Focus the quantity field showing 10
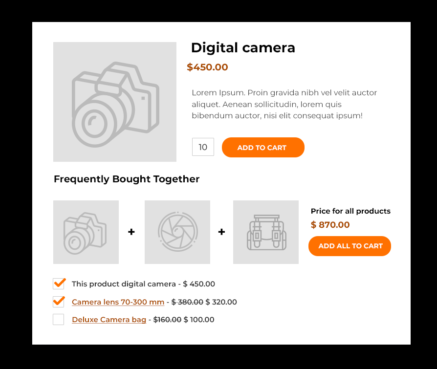 [x=203, y=147]
